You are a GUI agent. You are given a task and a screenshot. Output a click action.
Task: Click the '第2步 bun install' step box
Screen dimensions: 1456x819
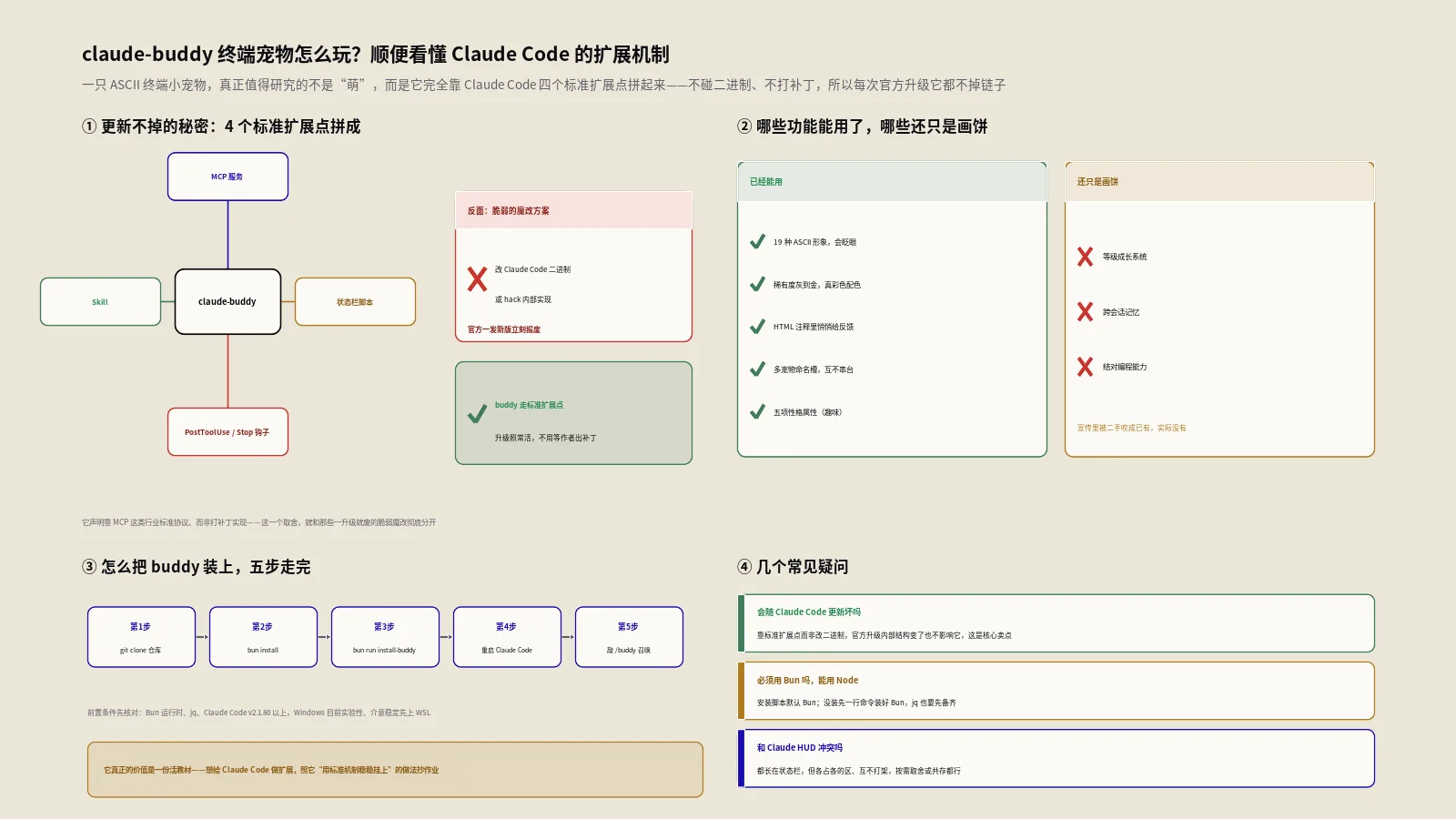[263, 637]
